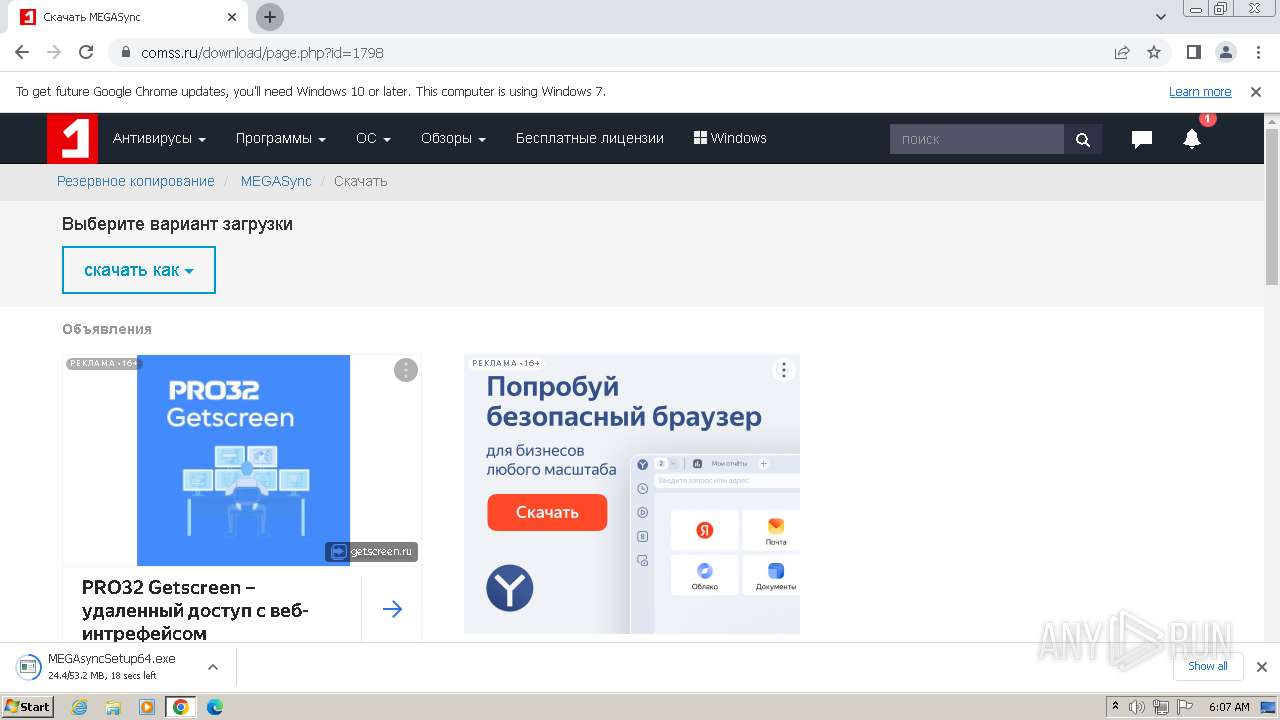Open the Chrome three-dot menu
The width and height of the screenshot is (1280, 720).
(x=1257, y=52)
